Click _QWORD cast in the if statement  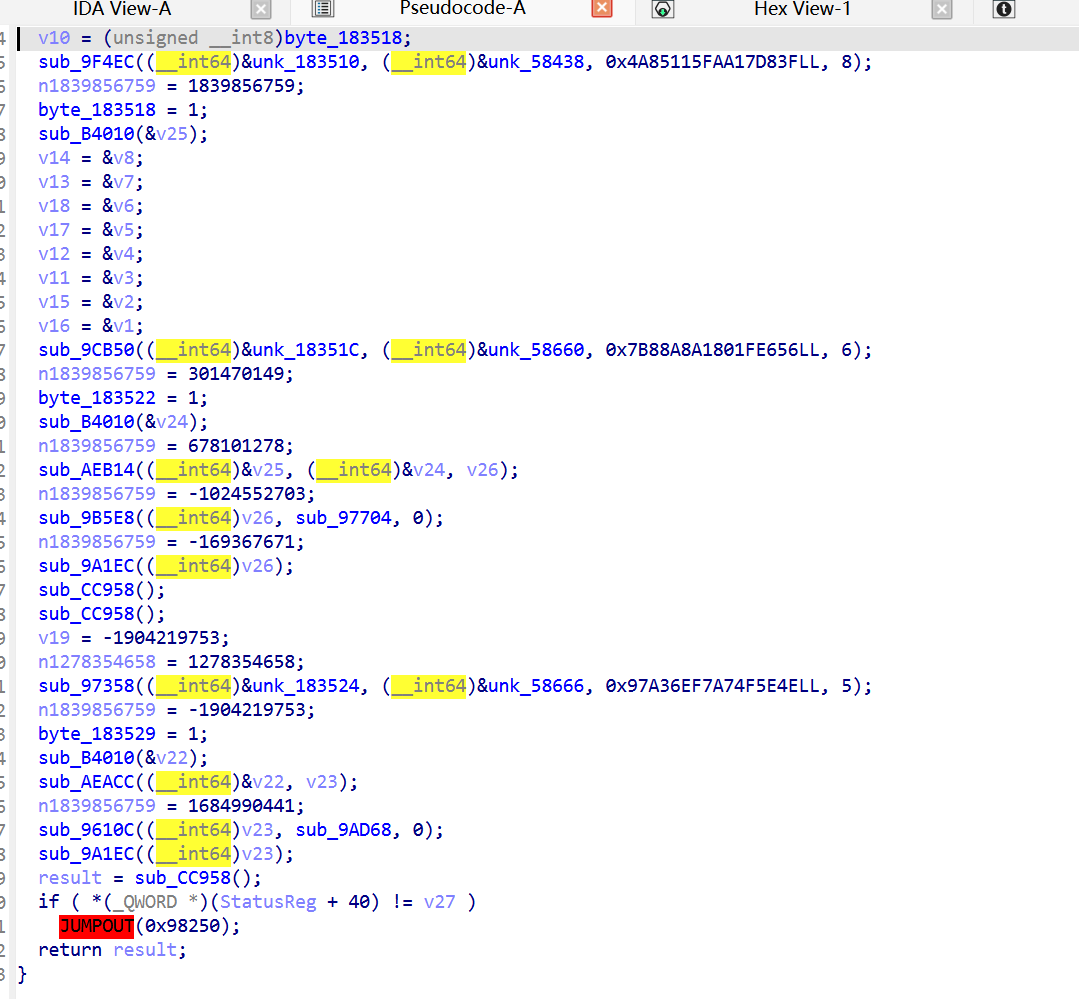145,902
